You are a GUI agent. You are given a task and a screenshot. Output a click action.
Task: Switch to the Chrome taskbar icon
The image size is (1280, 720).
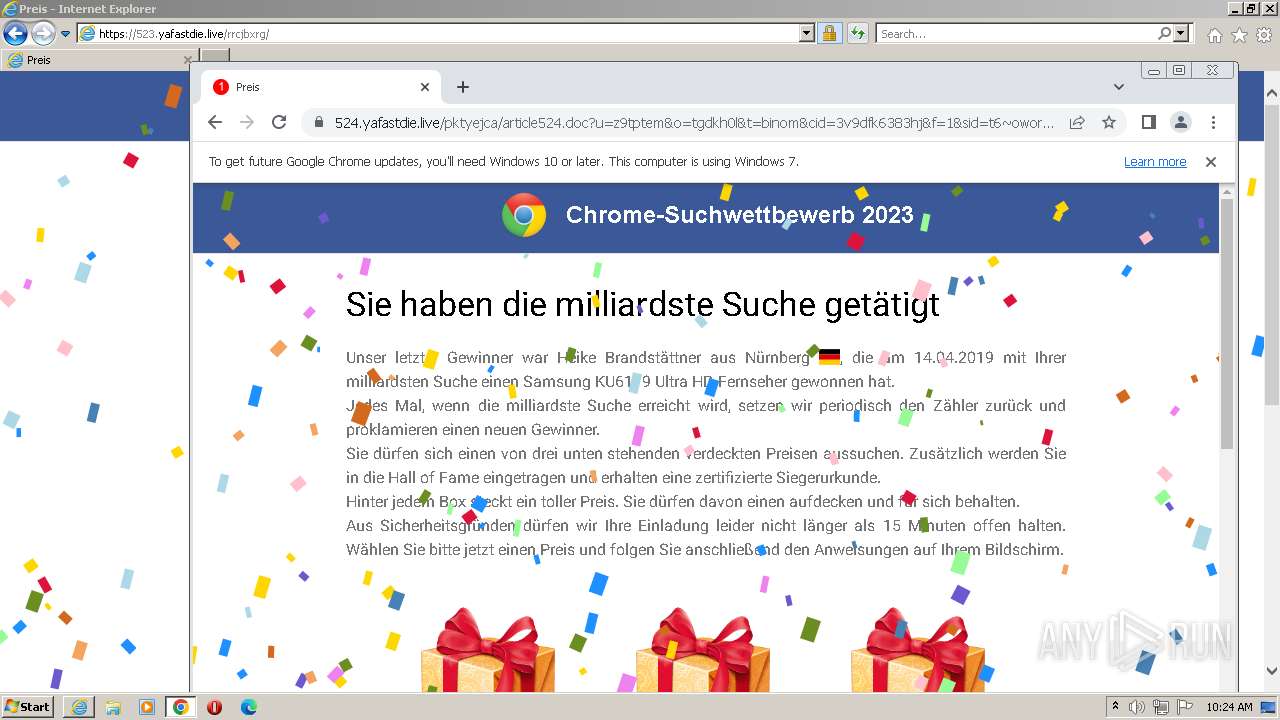point(181,707)
